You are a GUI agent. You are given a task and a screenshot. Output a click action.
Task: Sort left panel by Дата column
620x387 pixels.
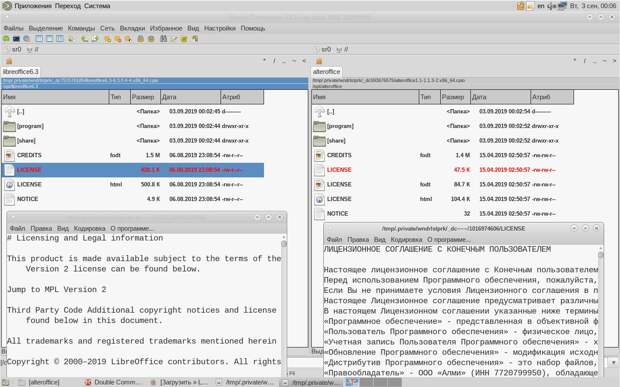190,97
